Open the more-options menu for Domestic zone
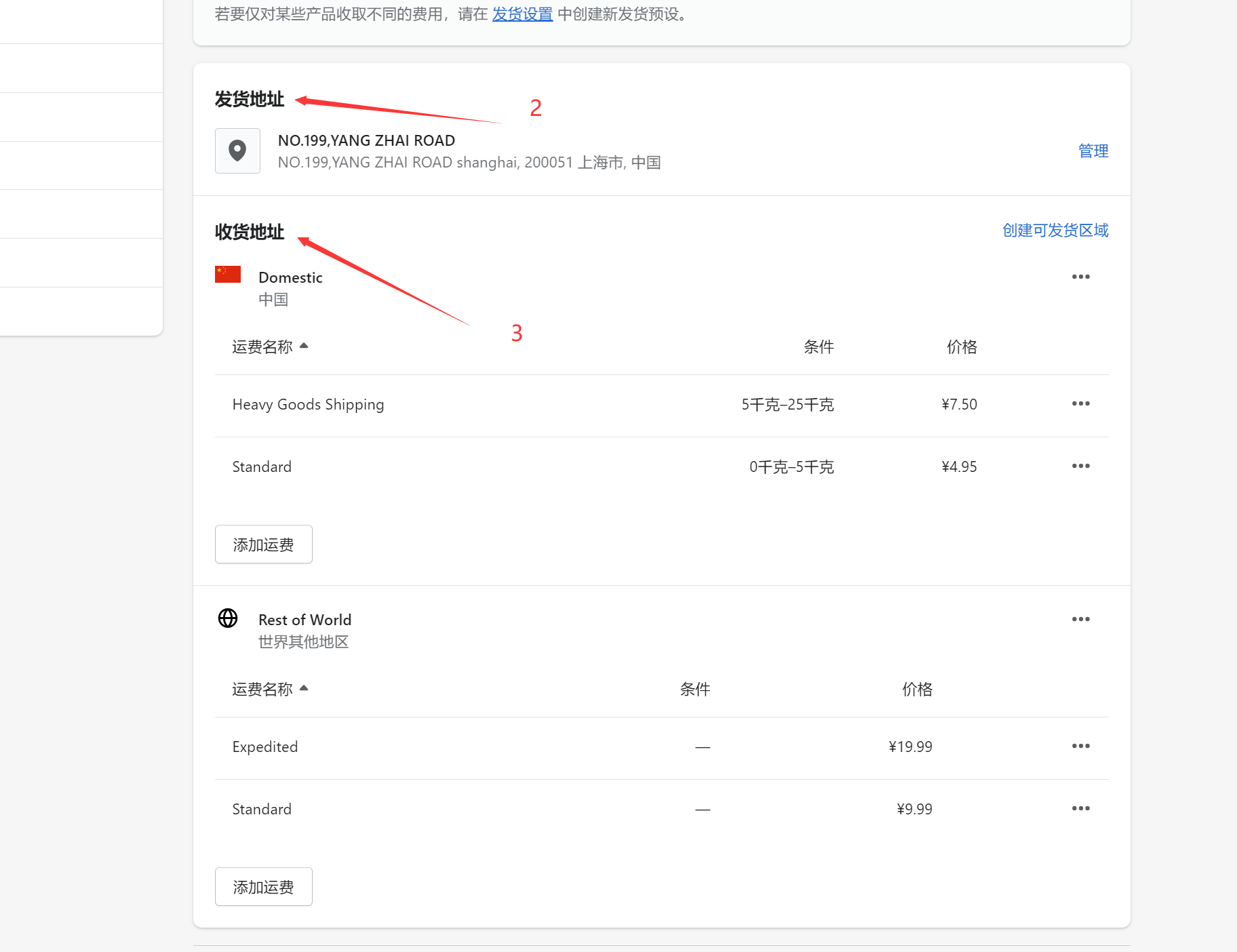This screenshot has height=952, width=1237. (1081, 277)
